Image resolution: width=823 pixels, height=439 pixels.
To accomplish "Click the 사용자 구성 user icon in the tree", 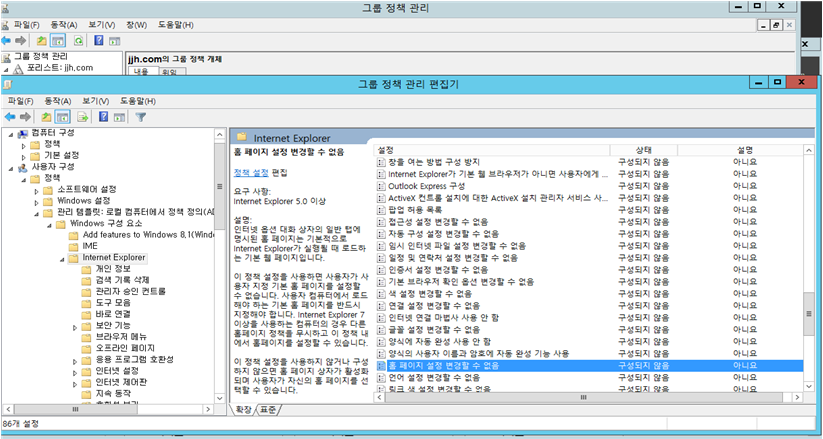I will 23,167.
